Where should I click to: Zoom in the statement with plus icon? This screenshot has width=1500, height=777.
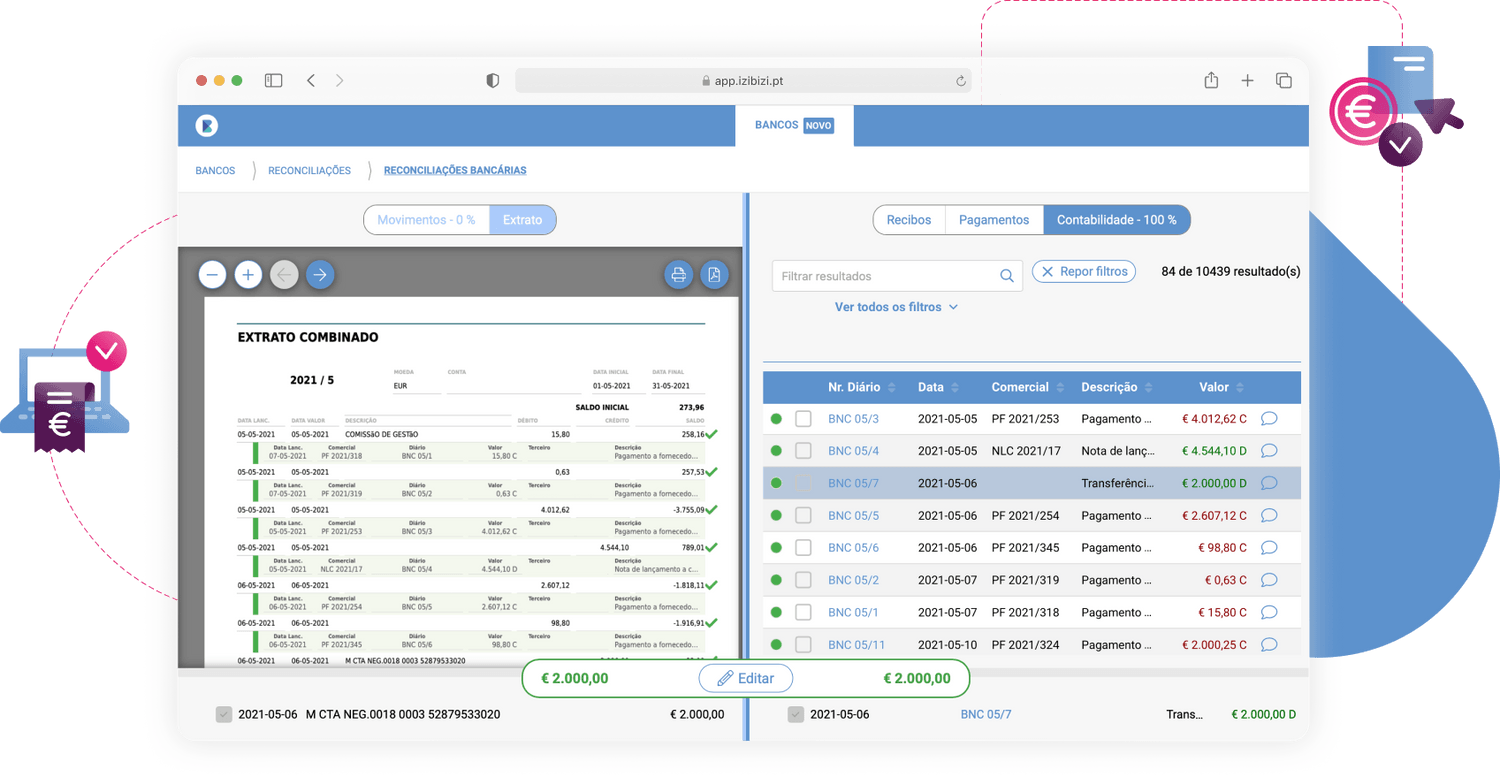tap(248, 274)
